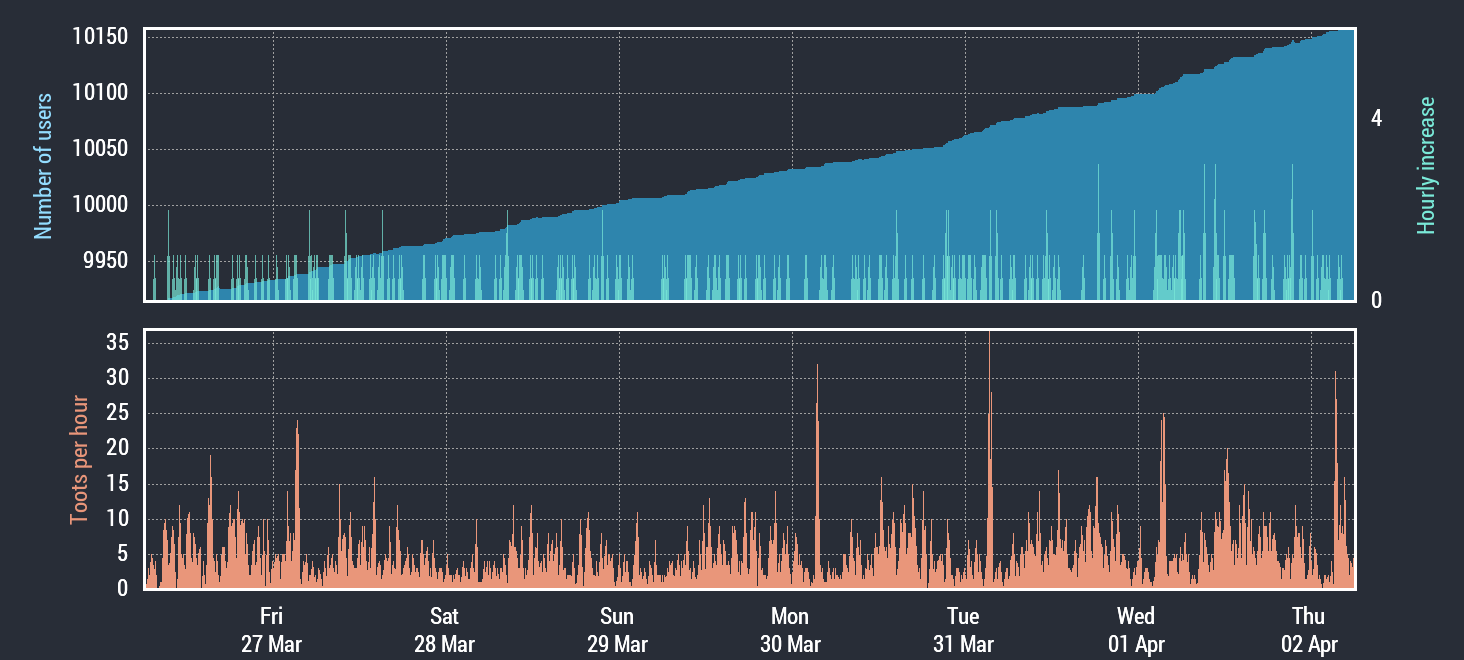Viewport: 1464px width, 660px height.
Task: Click the "Toots per hour" axis title
Action: [79, 460]
